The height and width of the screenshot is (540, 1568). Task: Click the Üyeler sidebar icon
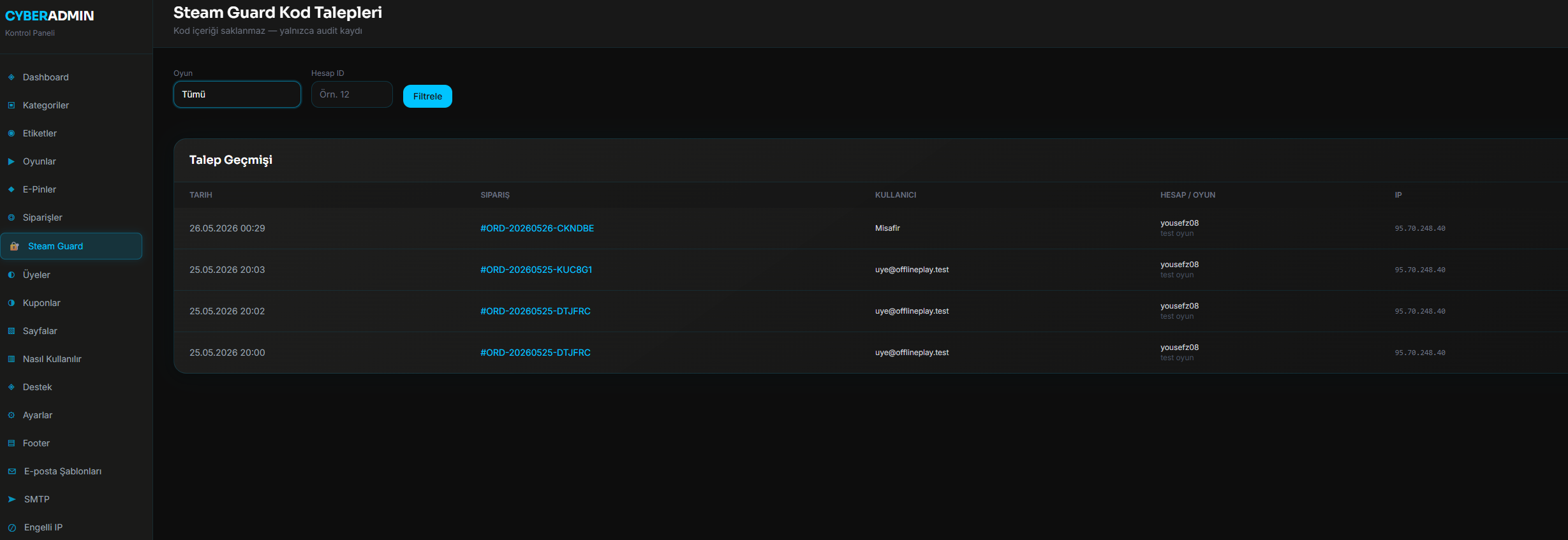click(11, 275)
